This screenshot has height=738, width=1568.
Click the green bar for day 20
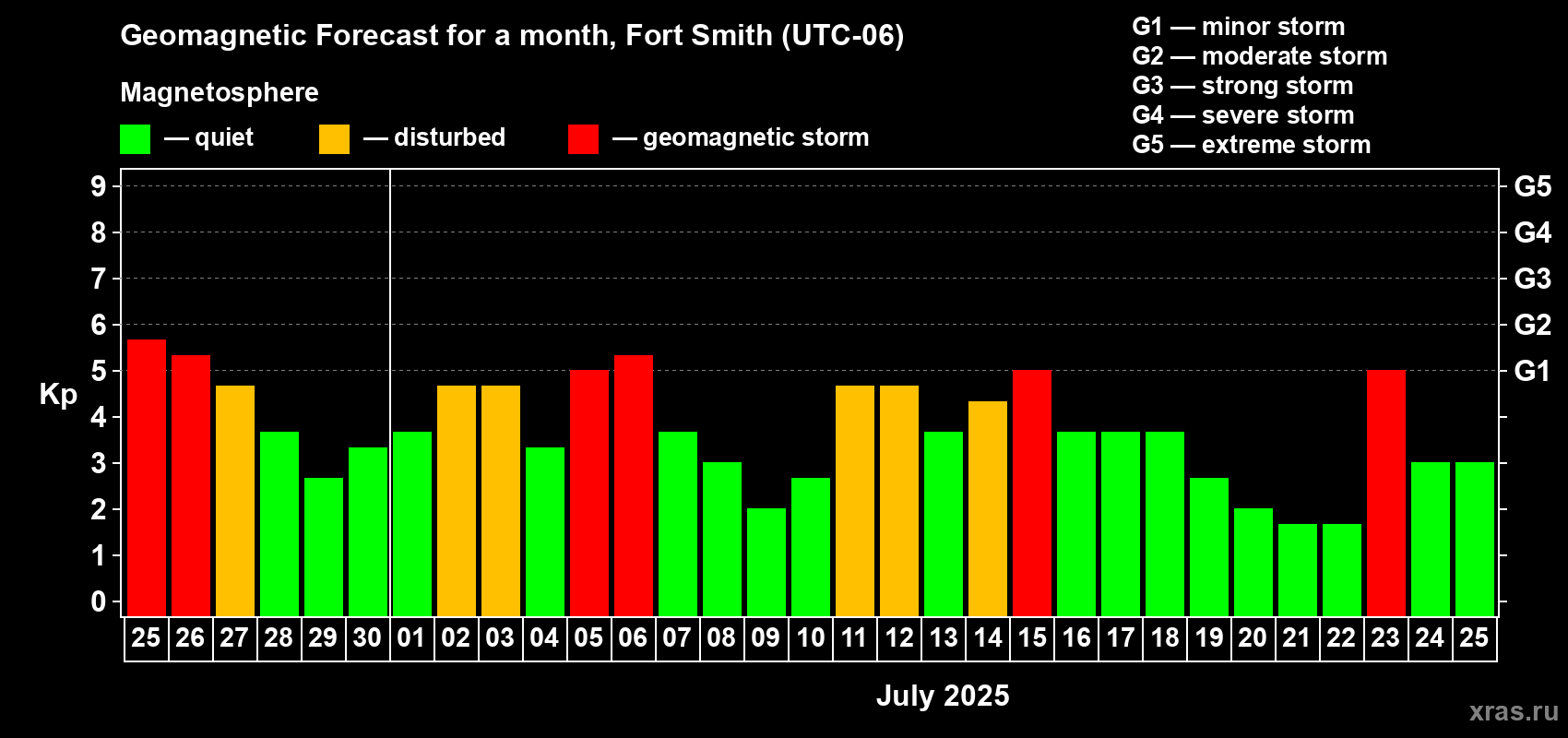click(x=1253, y=563)
